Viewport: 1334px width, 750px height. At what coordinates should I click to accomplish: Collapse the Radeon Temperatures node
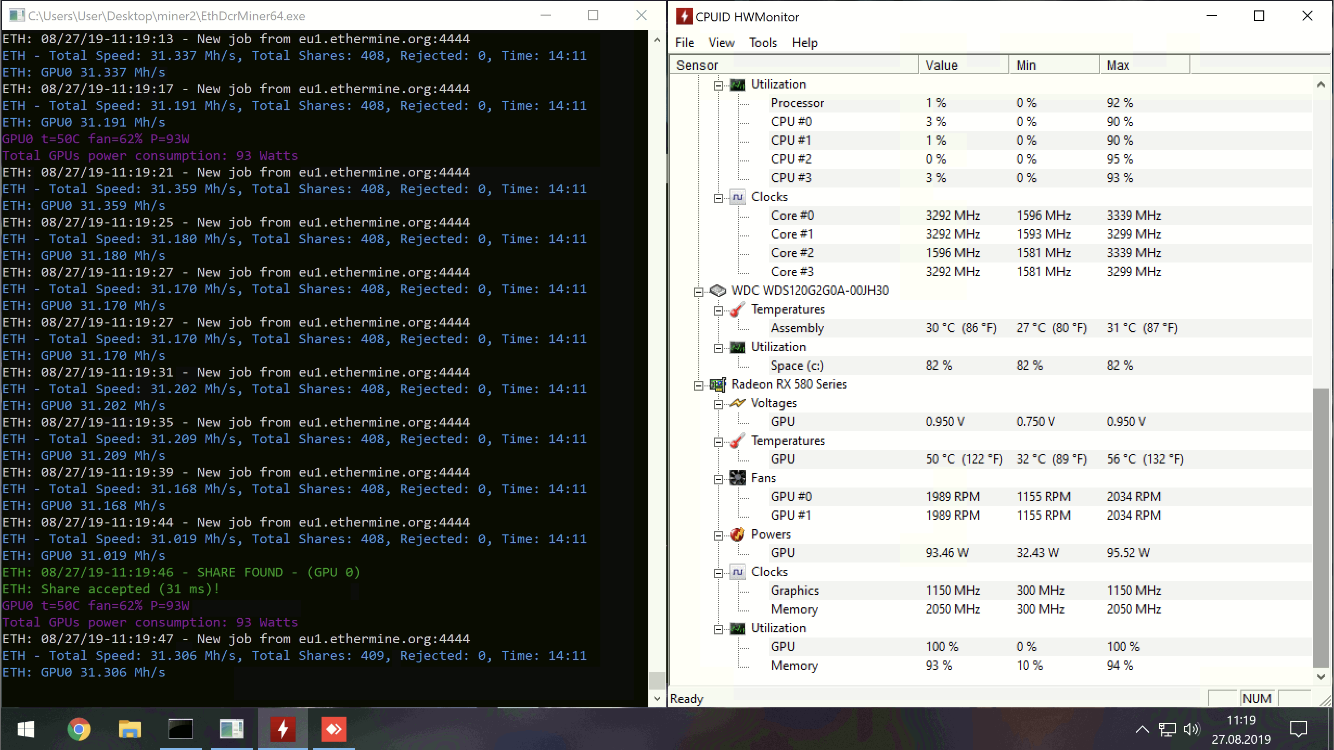718,441
